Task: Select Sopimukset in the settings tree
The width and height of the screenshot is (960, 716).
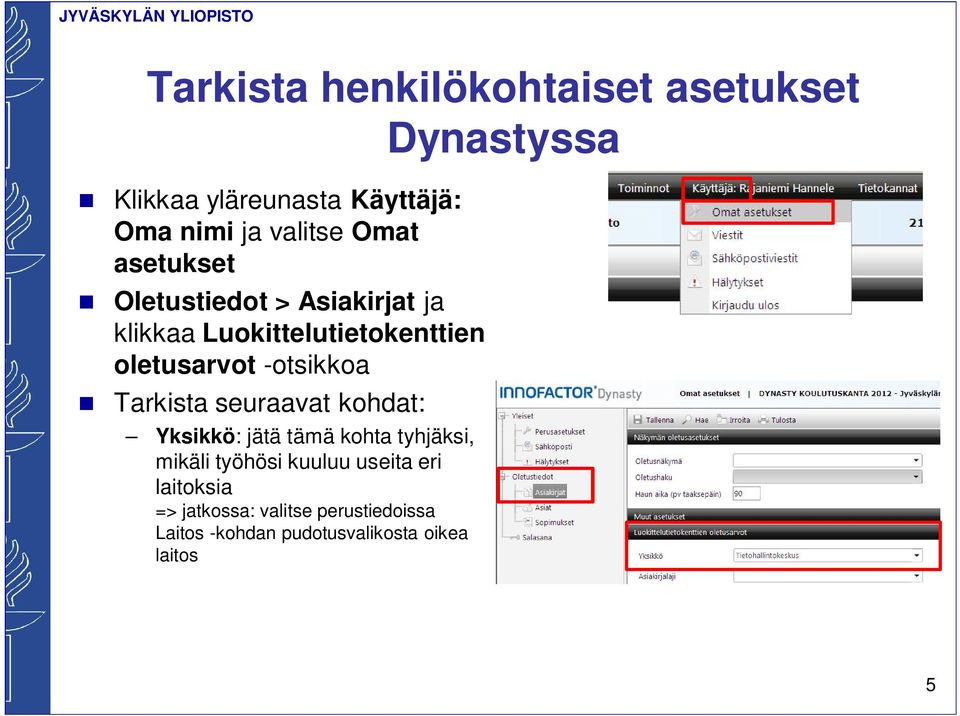Action: pyautogui.click(x=555, y=522)
